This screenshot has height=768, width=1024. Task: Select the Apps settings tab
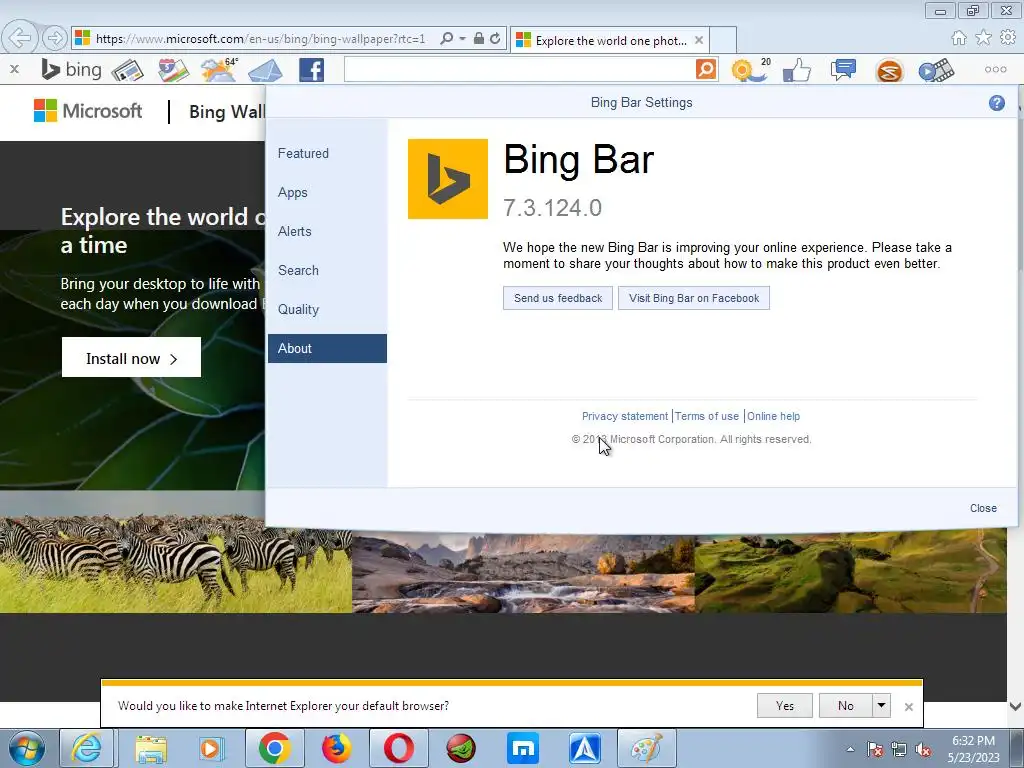point(327,193)
